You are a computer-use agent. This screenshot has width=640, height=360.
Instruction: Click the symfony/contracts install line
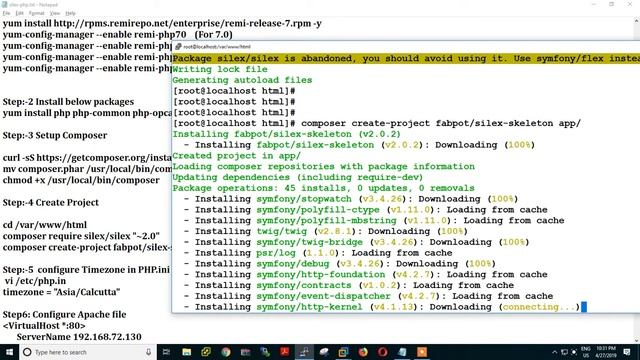(348, 285)
